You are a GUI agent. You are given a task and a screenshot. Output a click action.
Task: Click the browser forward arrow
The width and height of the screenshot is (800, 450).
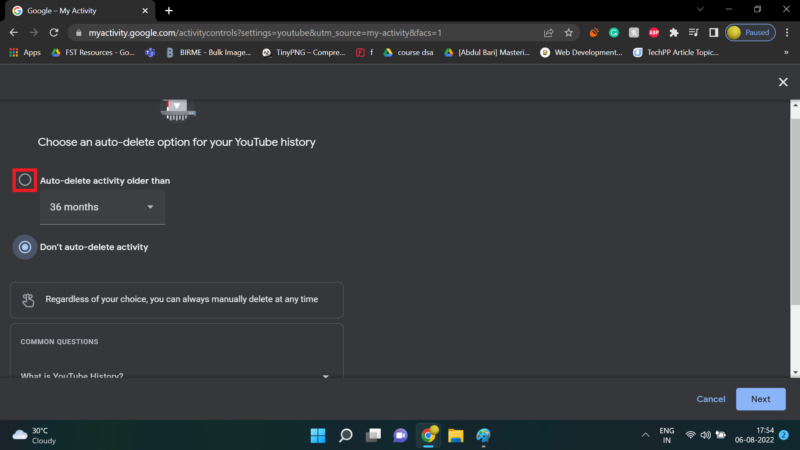pos(34,33)
